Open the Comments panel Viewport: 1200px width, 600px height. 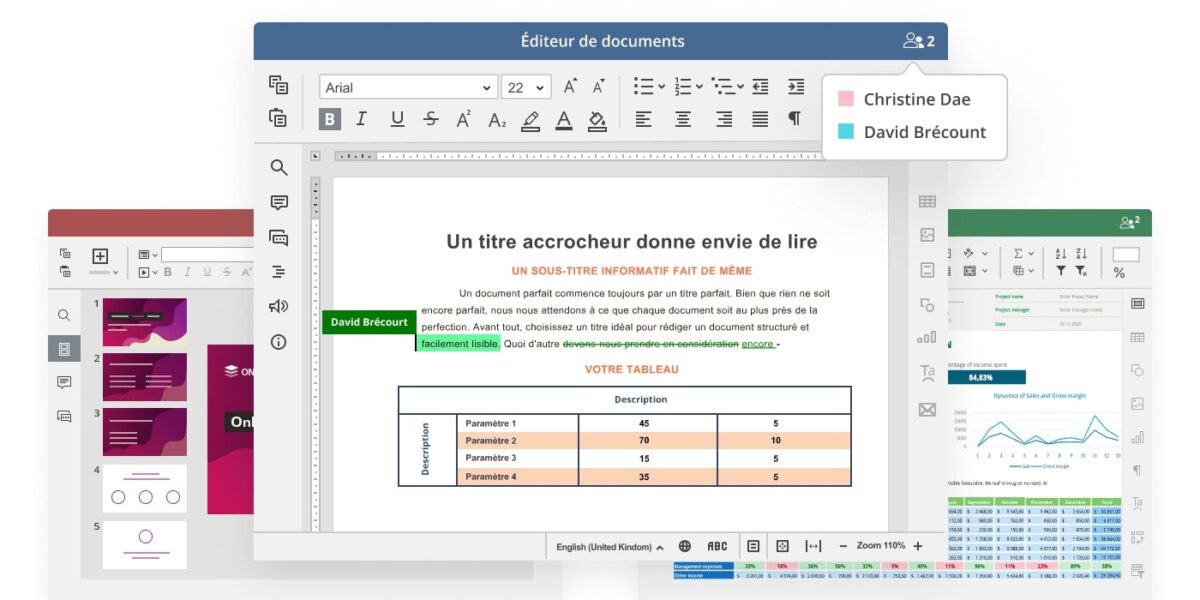(280, 203)
